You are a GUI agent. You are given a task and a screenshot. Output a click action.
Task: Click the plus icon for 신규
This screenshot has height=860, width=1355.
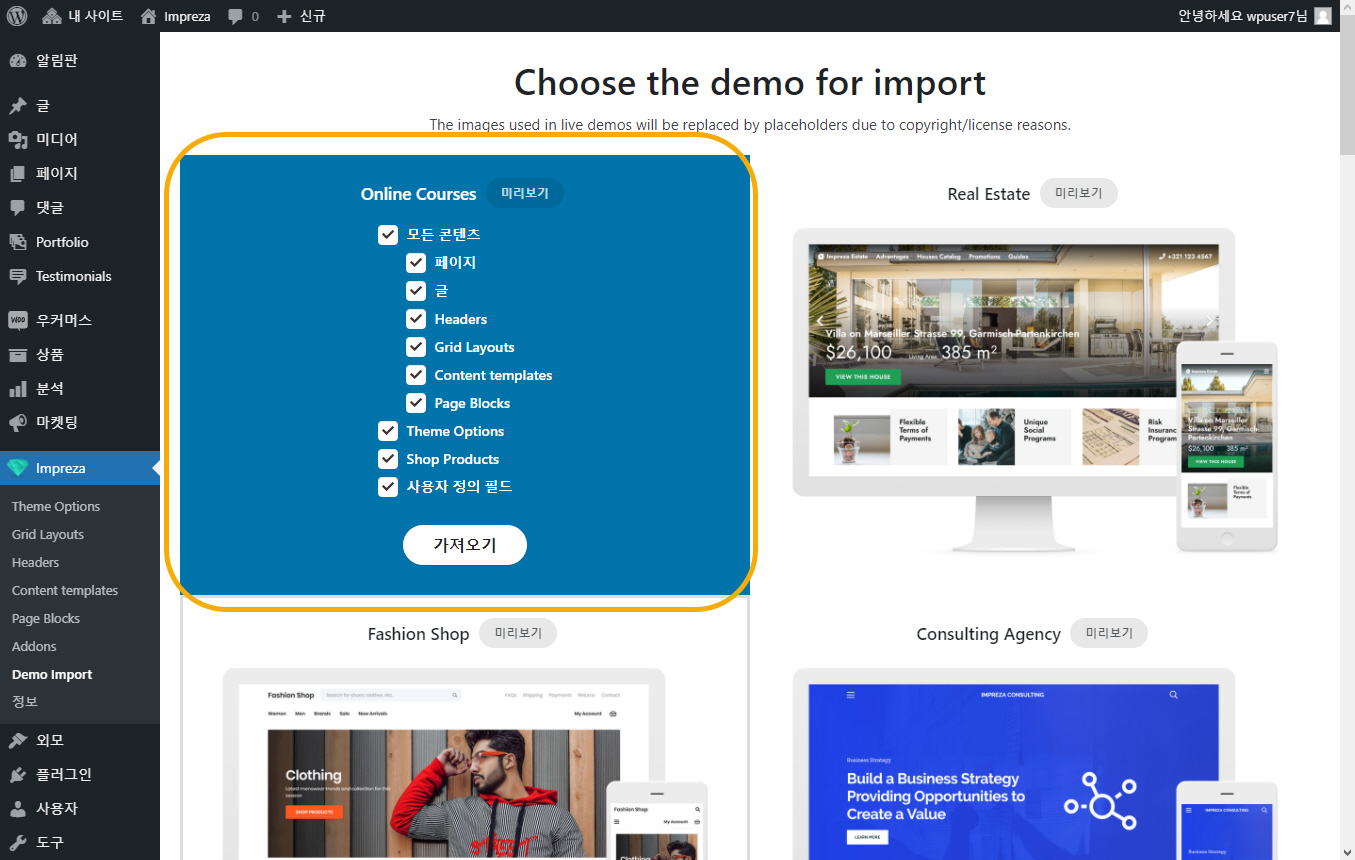pos(284,16)
